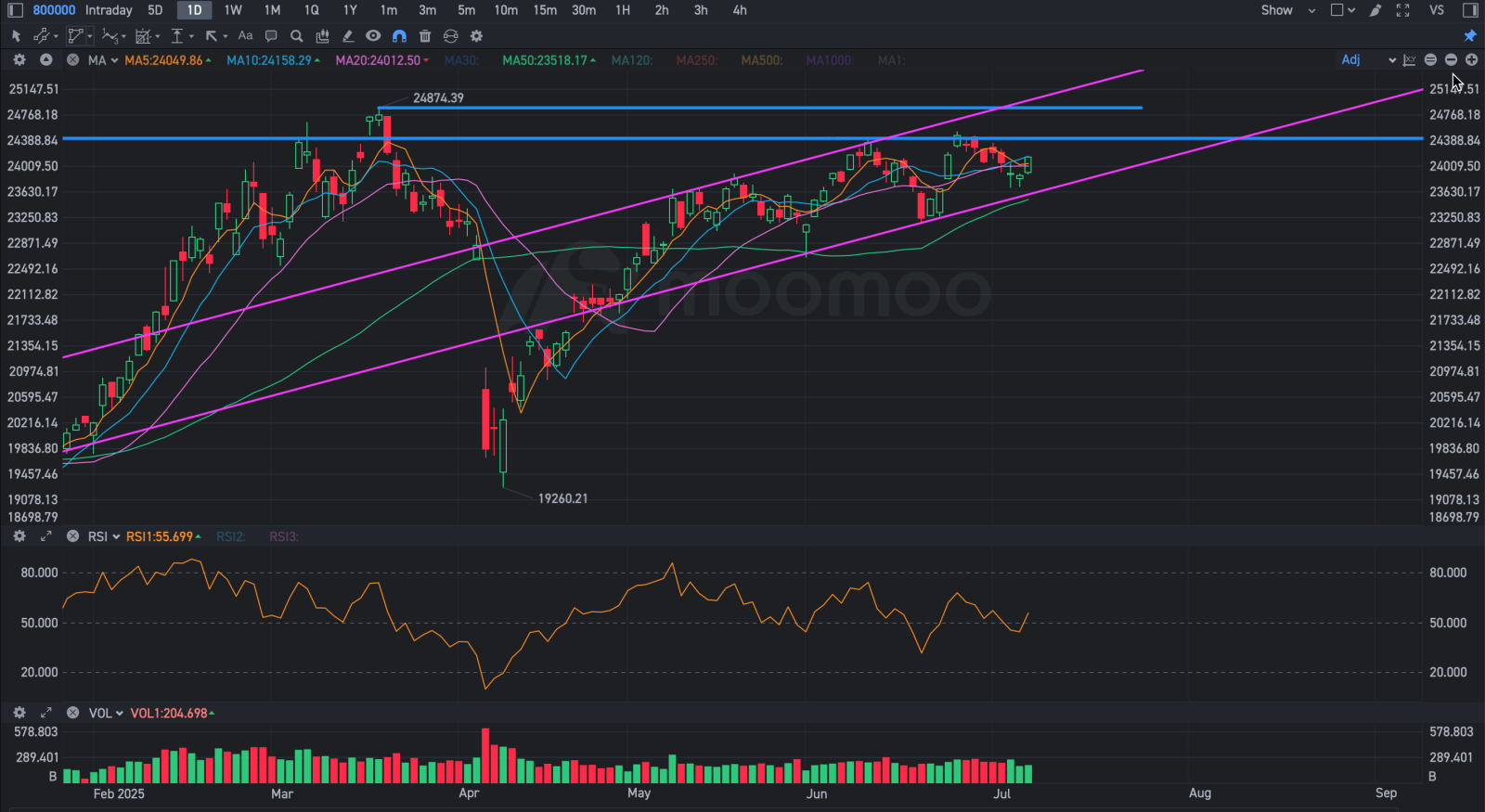1485x812 pixels.
Task: Toggle the right sidebar panel
Action: [x=1470, y=10]
